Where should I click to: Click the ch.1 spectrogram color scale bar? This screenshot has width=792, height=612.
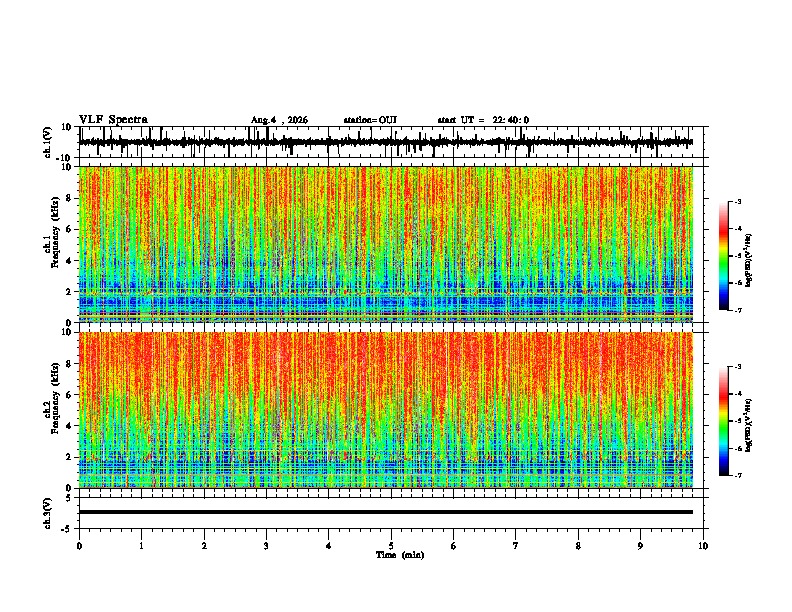click(x=723, y=256)
